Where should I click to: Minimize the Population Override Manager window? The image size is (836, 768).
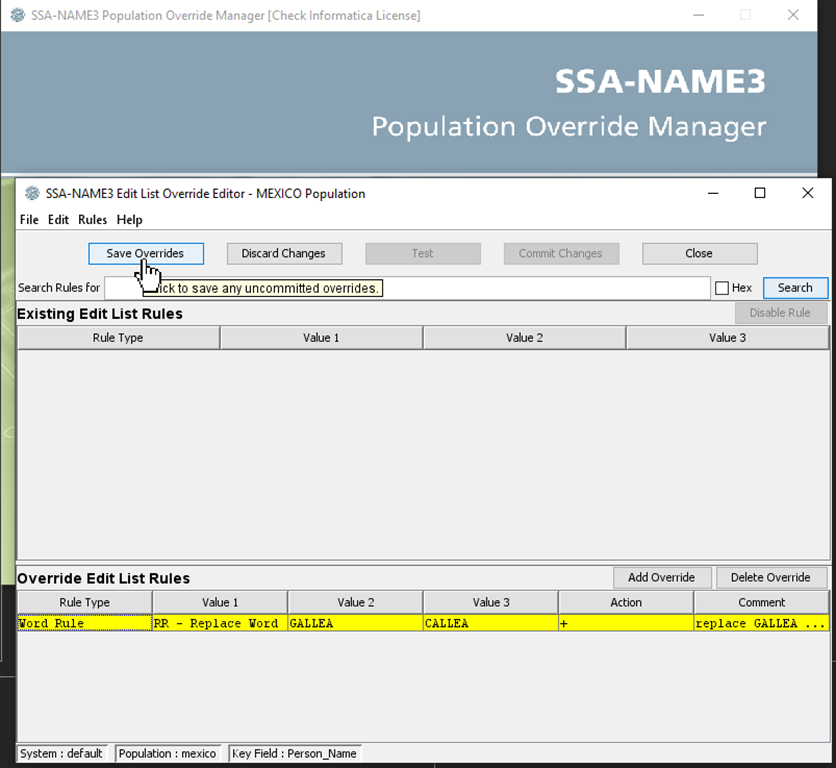pos(698,15)
